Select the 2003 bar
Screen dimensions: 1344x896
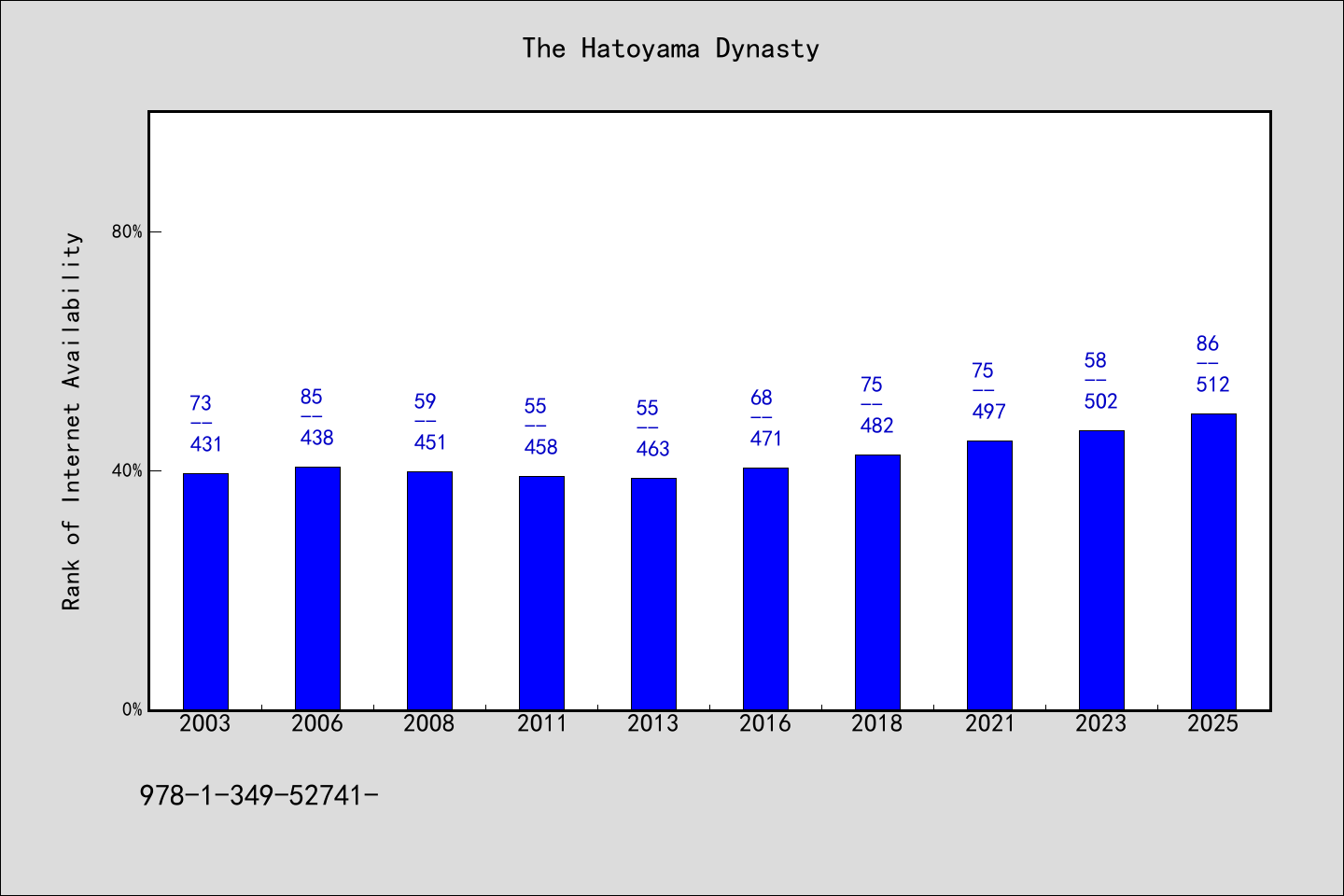(x=205, y=592)
